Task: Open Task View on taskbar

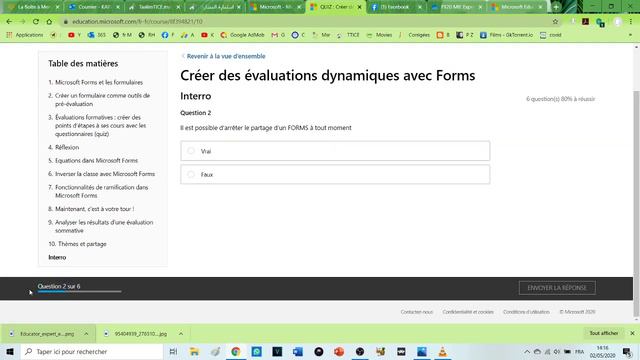Action: point(173,351)
